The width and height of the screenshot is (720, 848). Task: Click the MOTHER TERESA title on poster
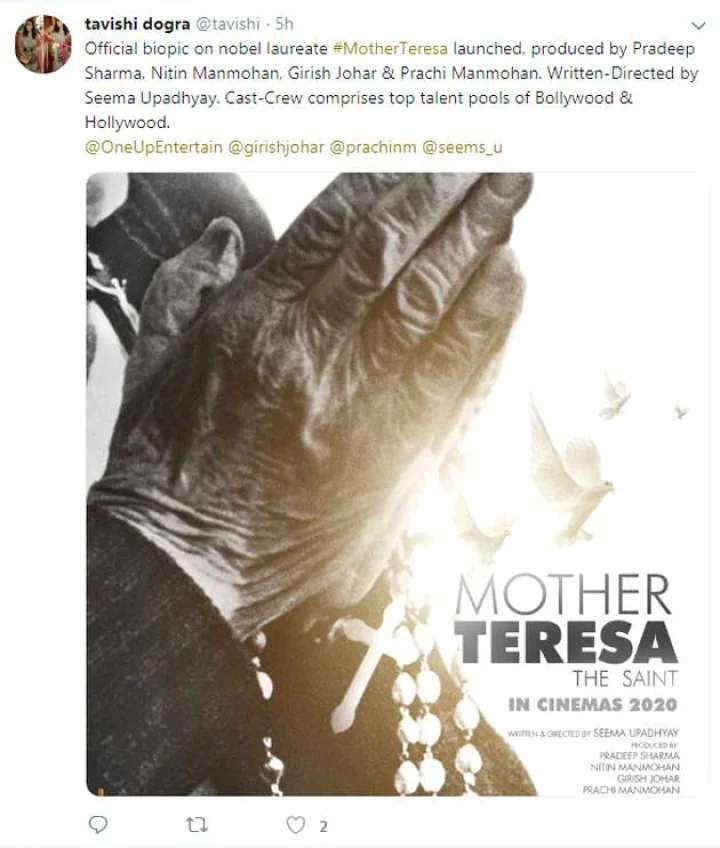point(566,620)
